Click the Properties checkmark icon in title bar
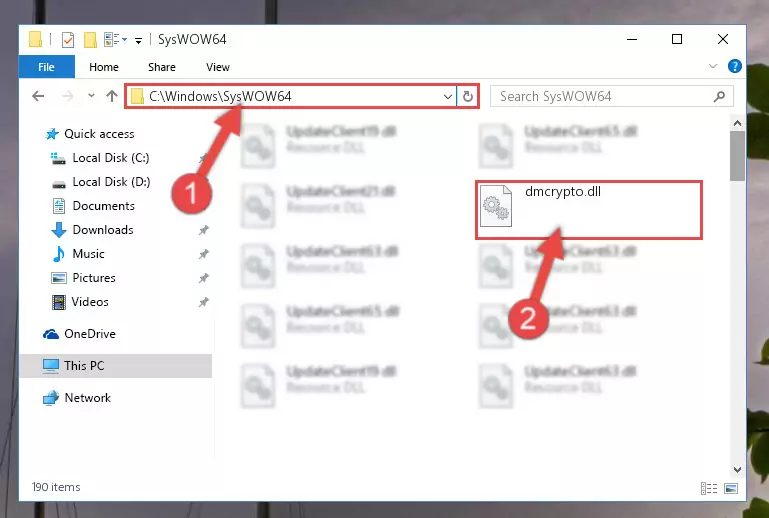 pos(68,39)
